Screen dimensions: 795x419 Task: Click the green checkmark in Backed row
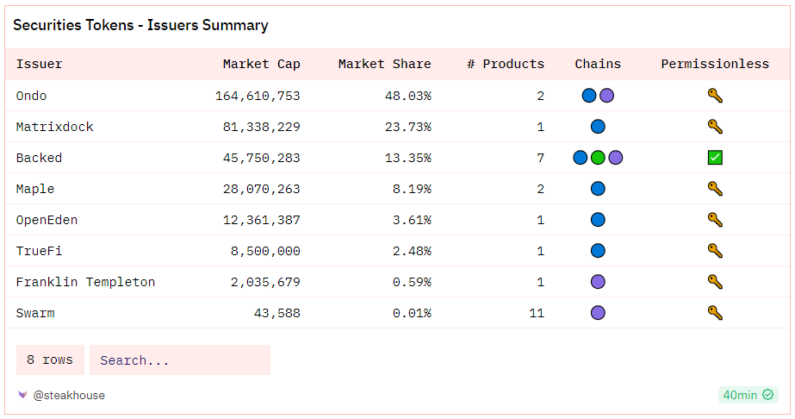pos(715,158)
